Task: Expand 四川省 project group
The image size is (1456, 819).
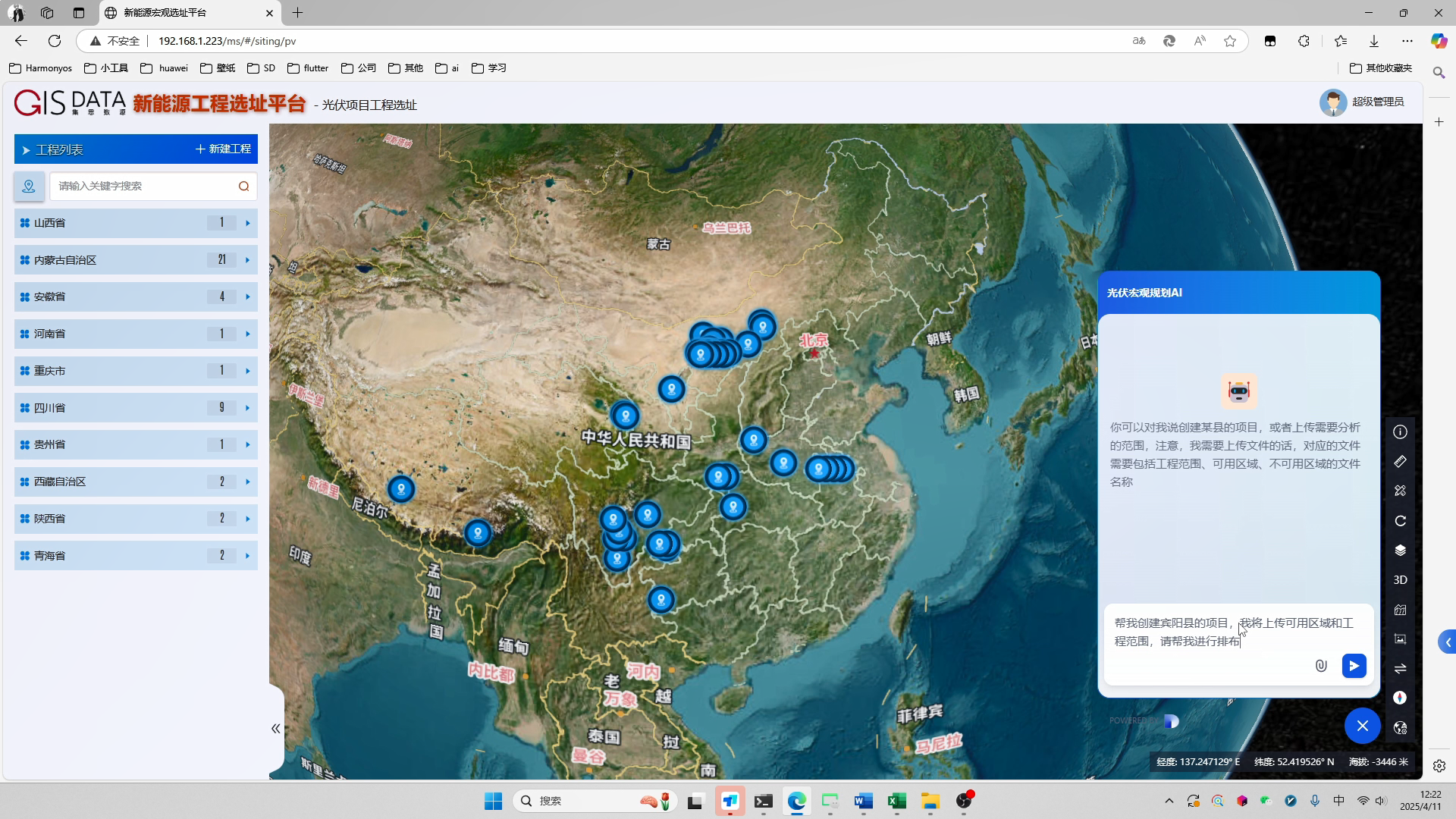Action: click(136, 408)
